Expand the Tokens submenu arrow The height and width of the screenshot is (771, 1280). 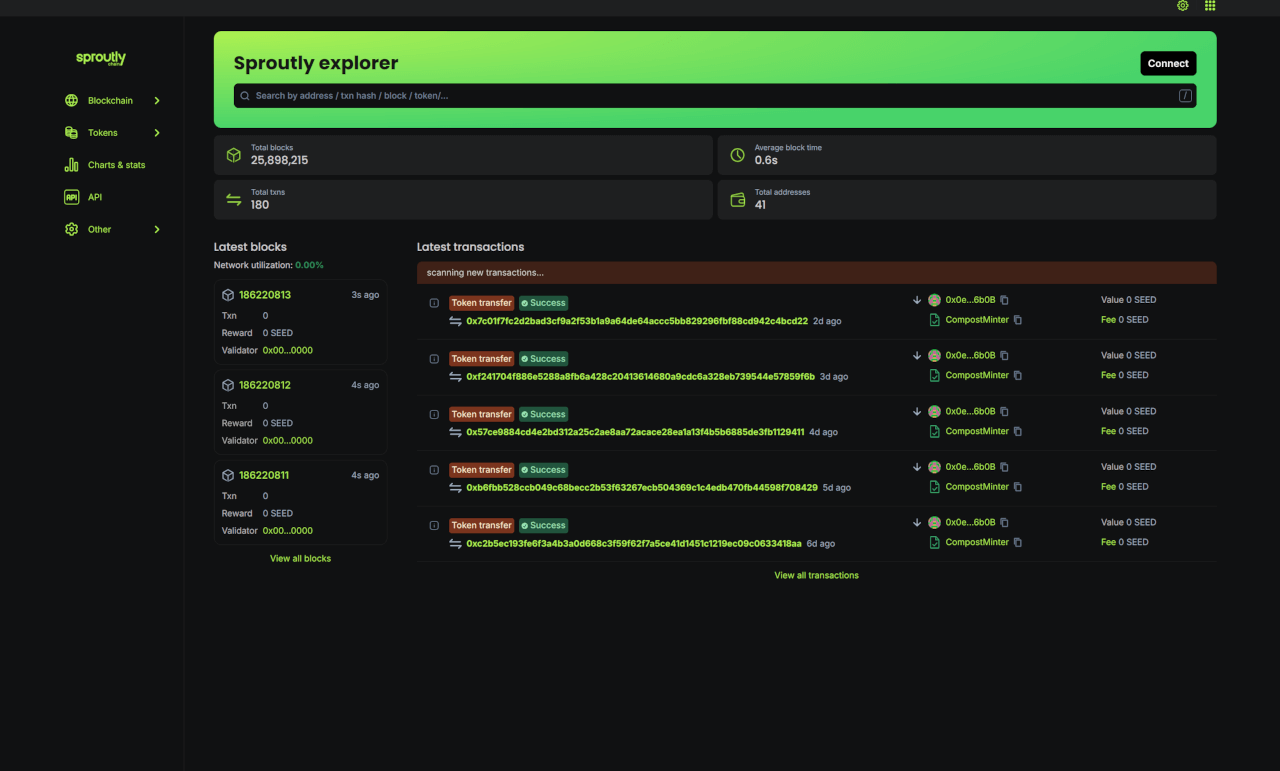tap(157, 133)
